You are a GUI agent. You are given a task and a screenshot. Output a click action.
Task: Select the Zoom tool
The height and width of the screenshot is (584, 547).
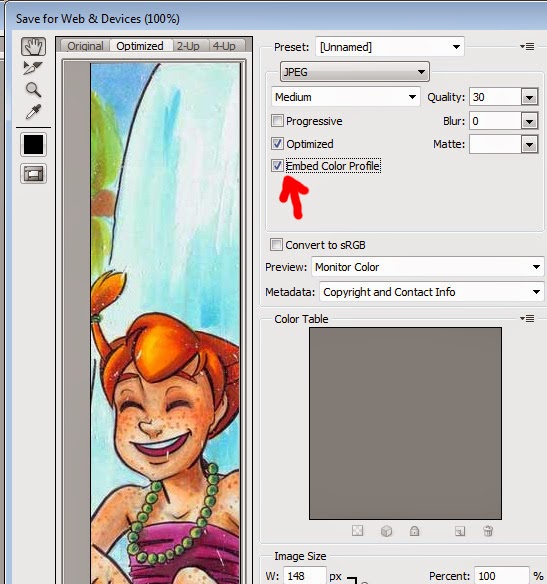point(33,90)
